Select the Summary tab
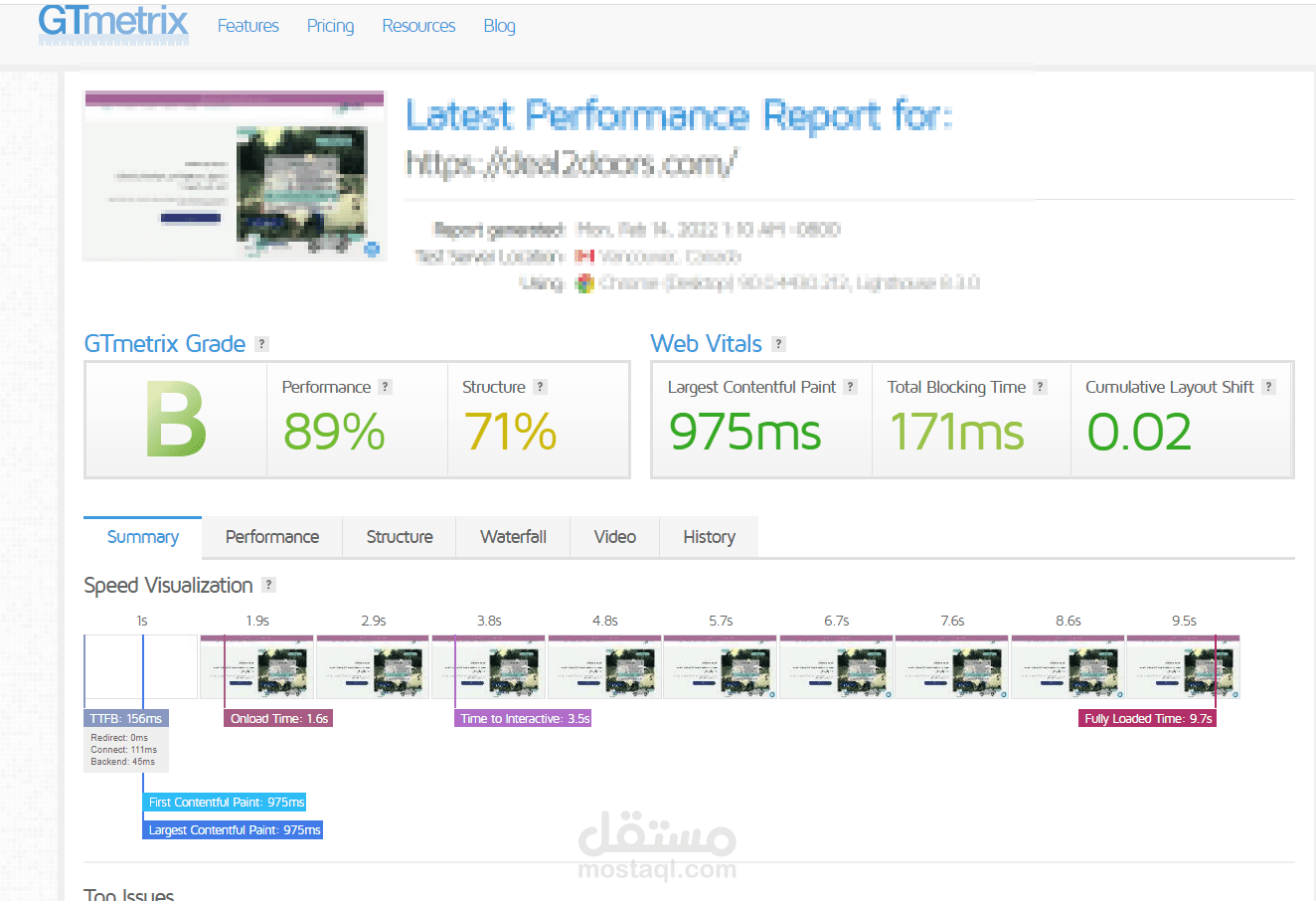The height and width of the screenshot is (901, 1316). pyautogui.click(x=143, y=537)
